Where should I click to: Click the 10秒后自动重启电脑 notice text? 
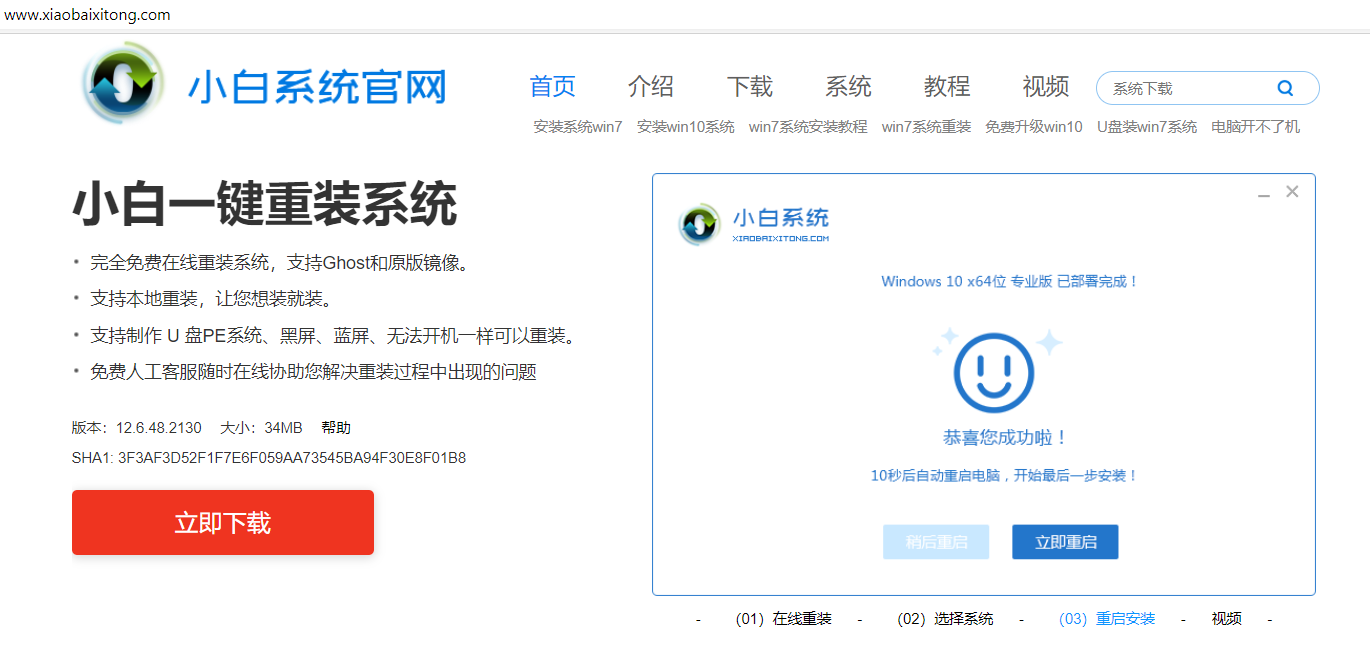(1005, 476)
